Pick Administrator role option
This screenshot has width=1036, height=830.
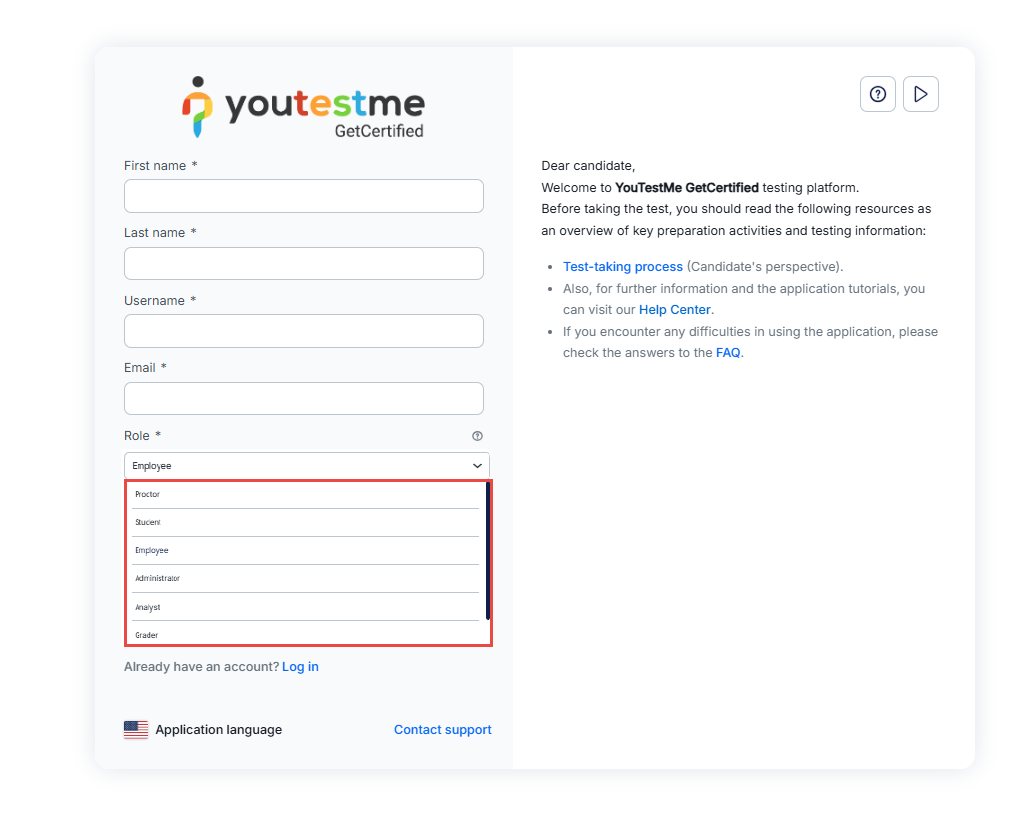[x=158, y=578]
